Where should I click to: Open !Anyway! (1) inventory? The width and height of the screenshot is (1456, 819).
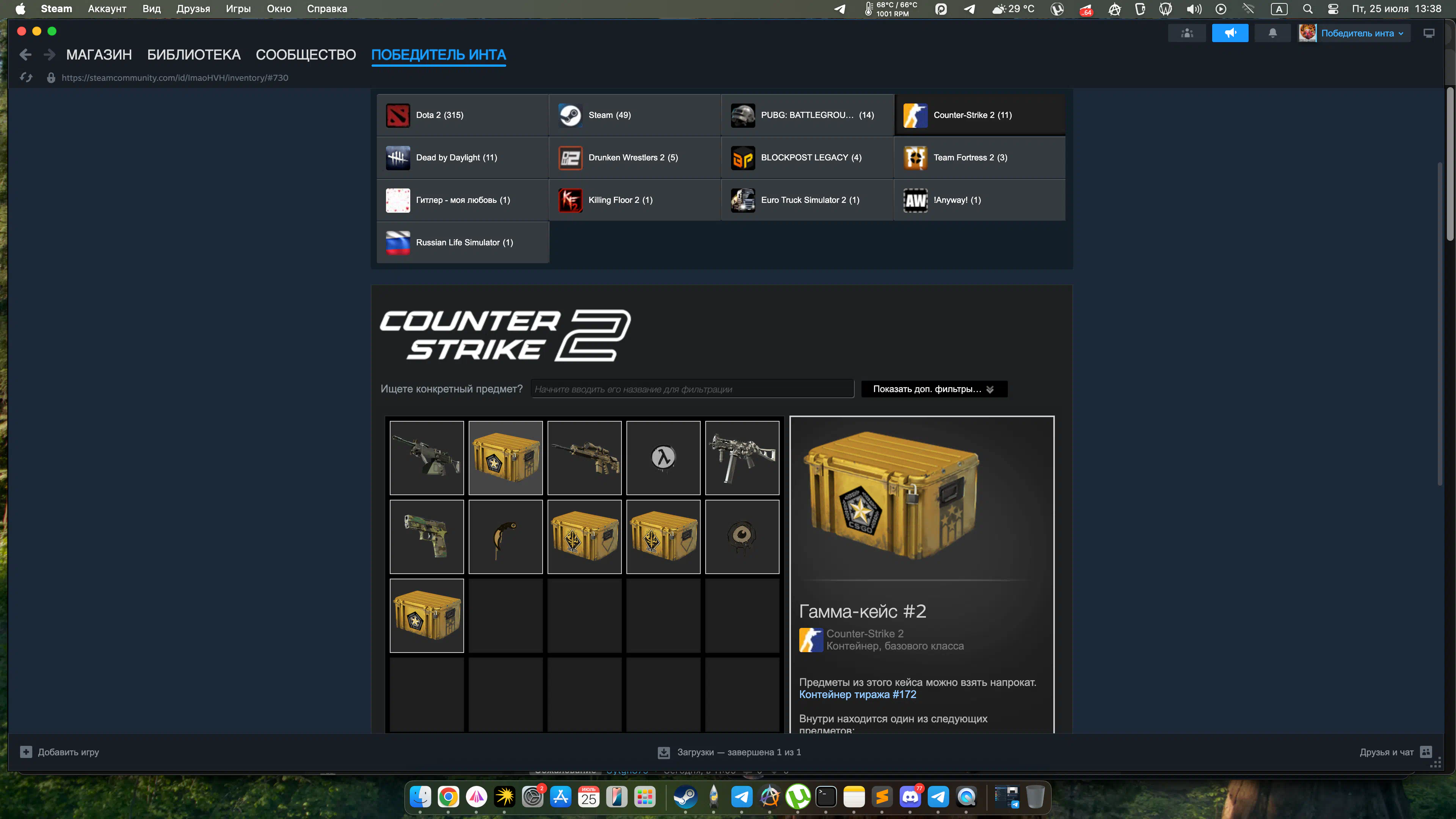(x=979, y=200)
